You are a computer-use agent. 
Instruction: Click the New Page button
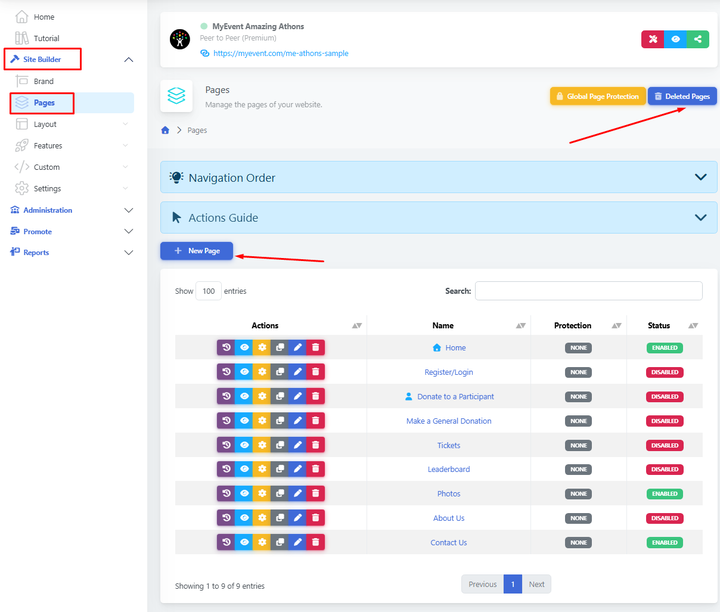coord(196,251)
